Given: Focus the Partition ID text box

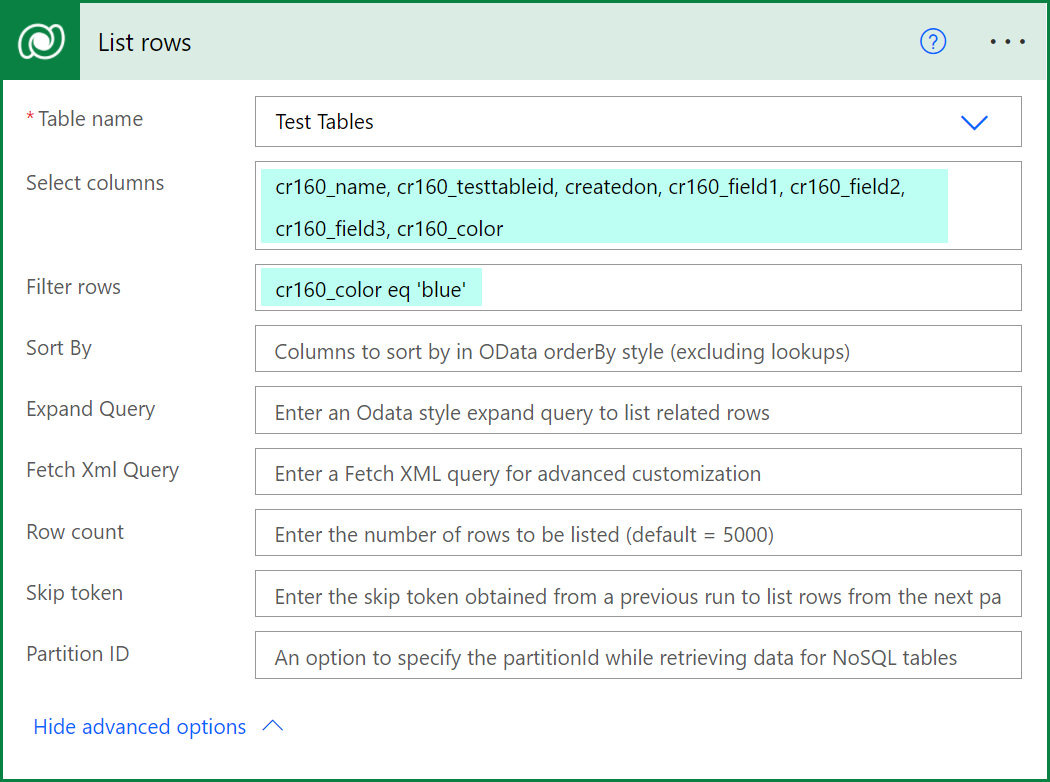Looking at the screenshot, I should point(638,655).
